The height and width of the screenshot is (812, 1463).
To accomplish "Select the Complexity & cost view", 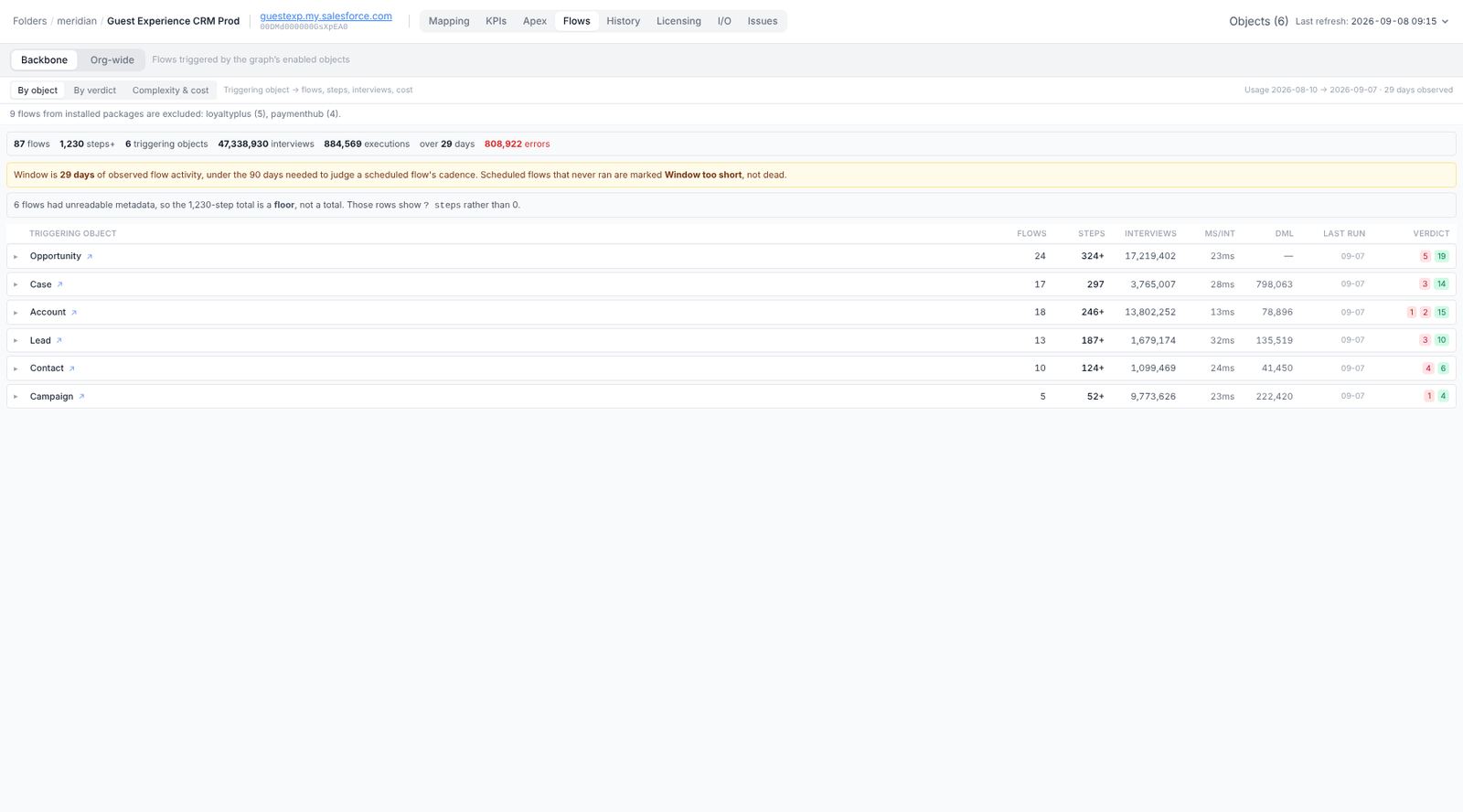I will [x=170, y=91].
